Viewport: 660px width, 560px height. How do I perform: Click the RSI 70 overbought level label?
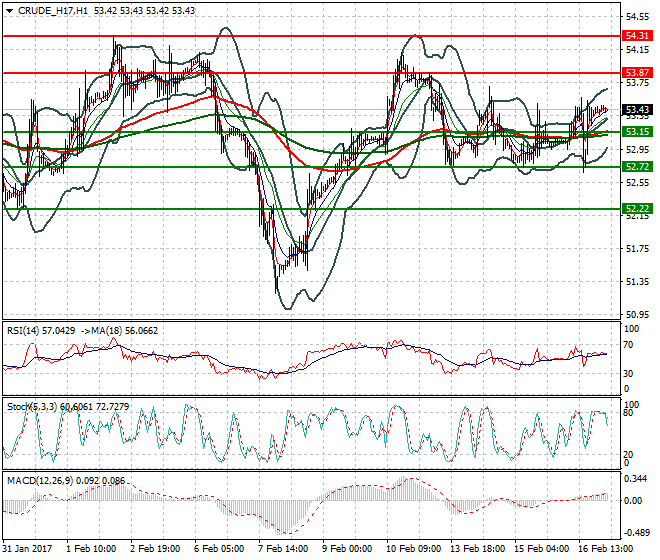click(630, 345)
